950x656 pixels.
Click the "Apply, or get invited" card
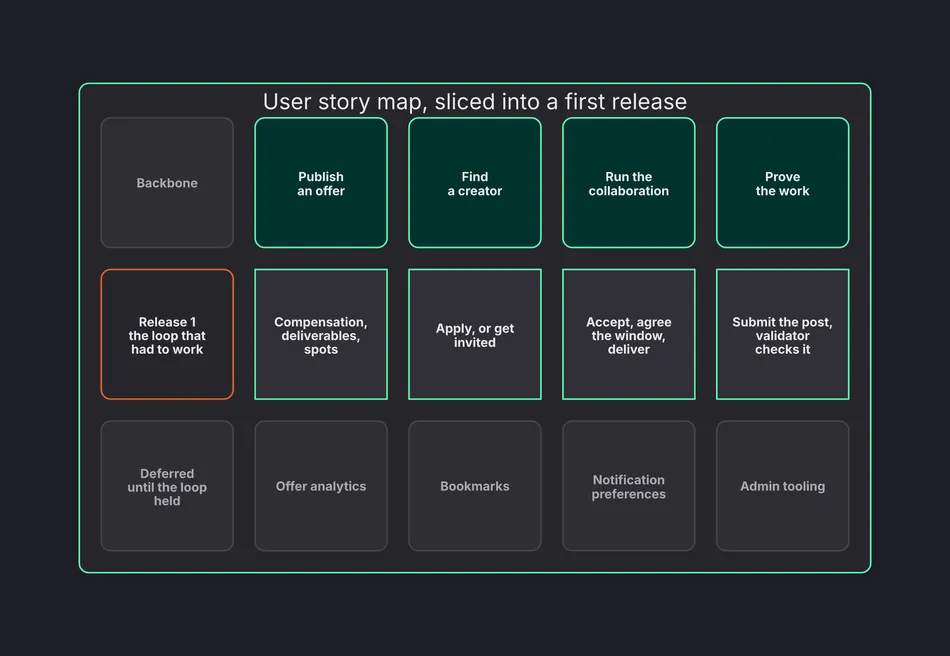pyautogui.click(x=475, y=334)
